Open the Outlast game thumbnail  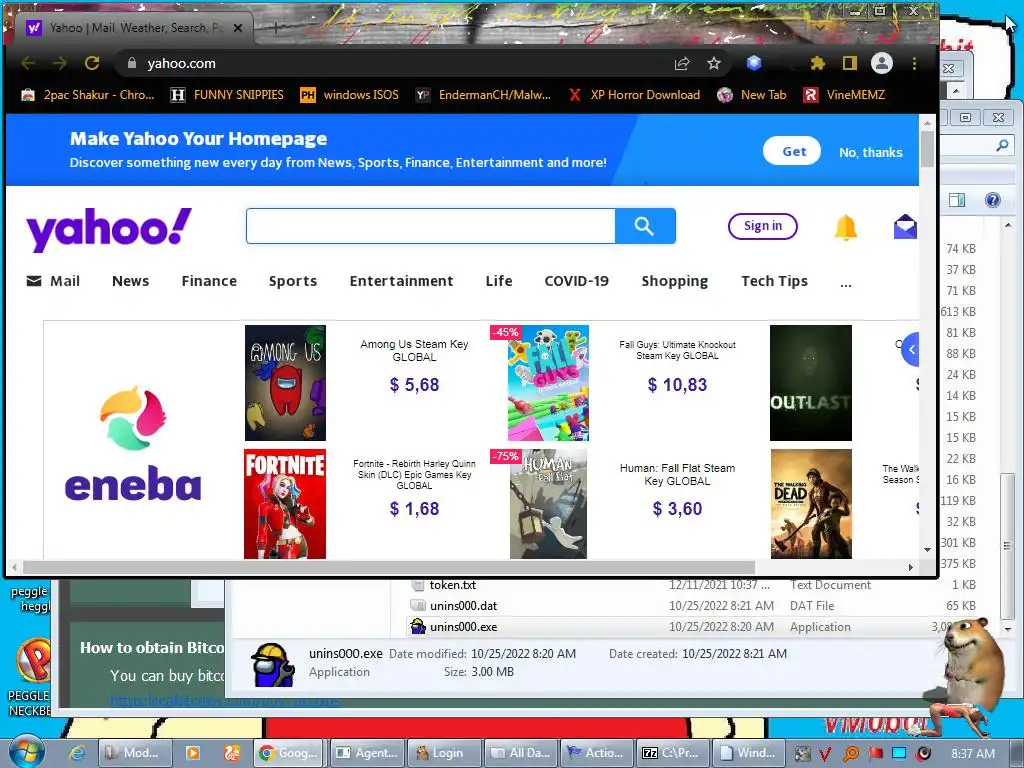pos(810,383)
